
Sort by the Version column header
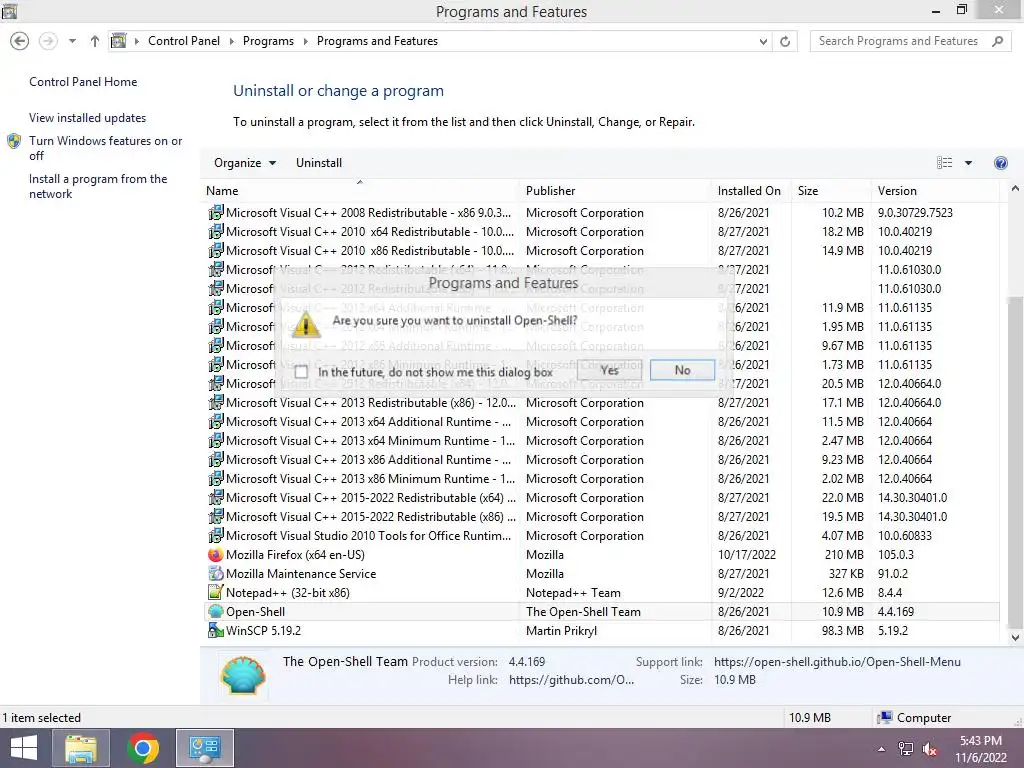coord(935,191)
